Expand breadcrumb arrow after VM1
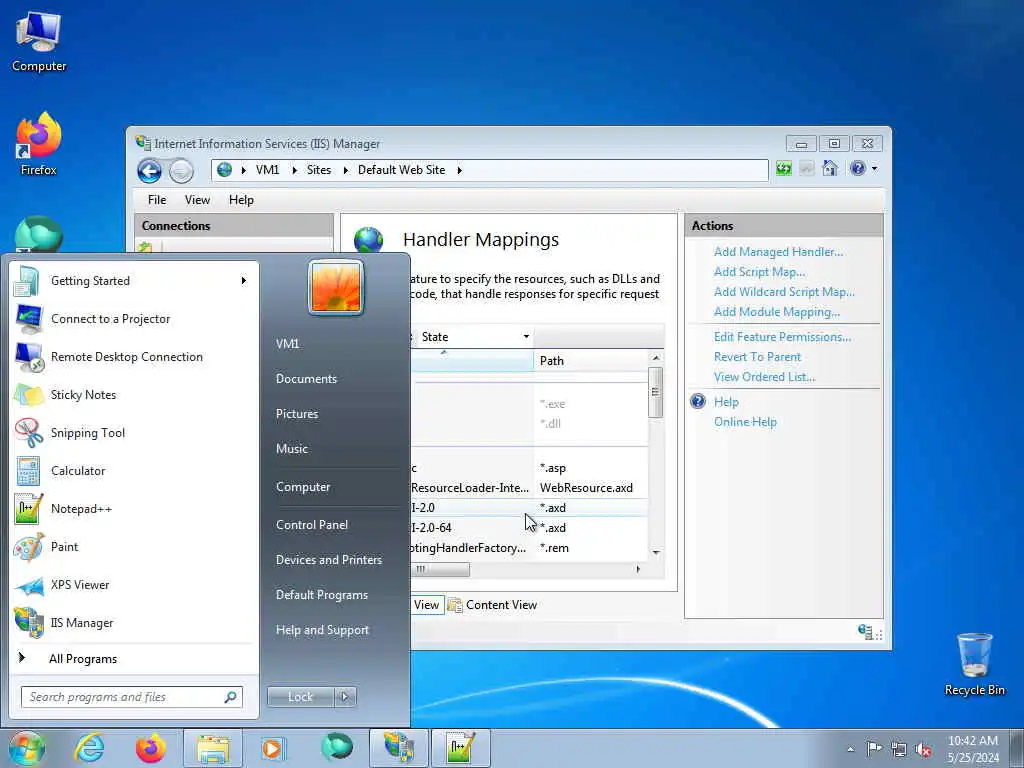The width and height of the screenshot is (1024, 768). click(x=294, y=170)
